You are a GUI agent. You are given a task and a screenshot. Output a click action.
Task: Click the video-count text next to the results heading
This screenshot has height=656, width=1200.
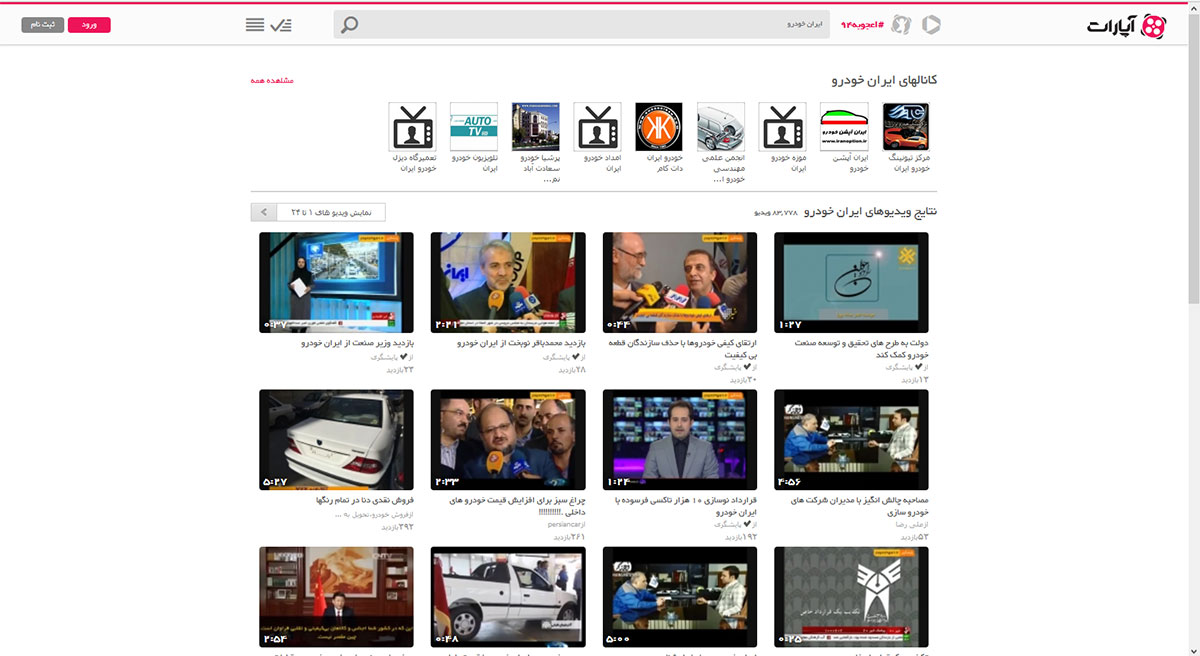[x=775, y=213]
